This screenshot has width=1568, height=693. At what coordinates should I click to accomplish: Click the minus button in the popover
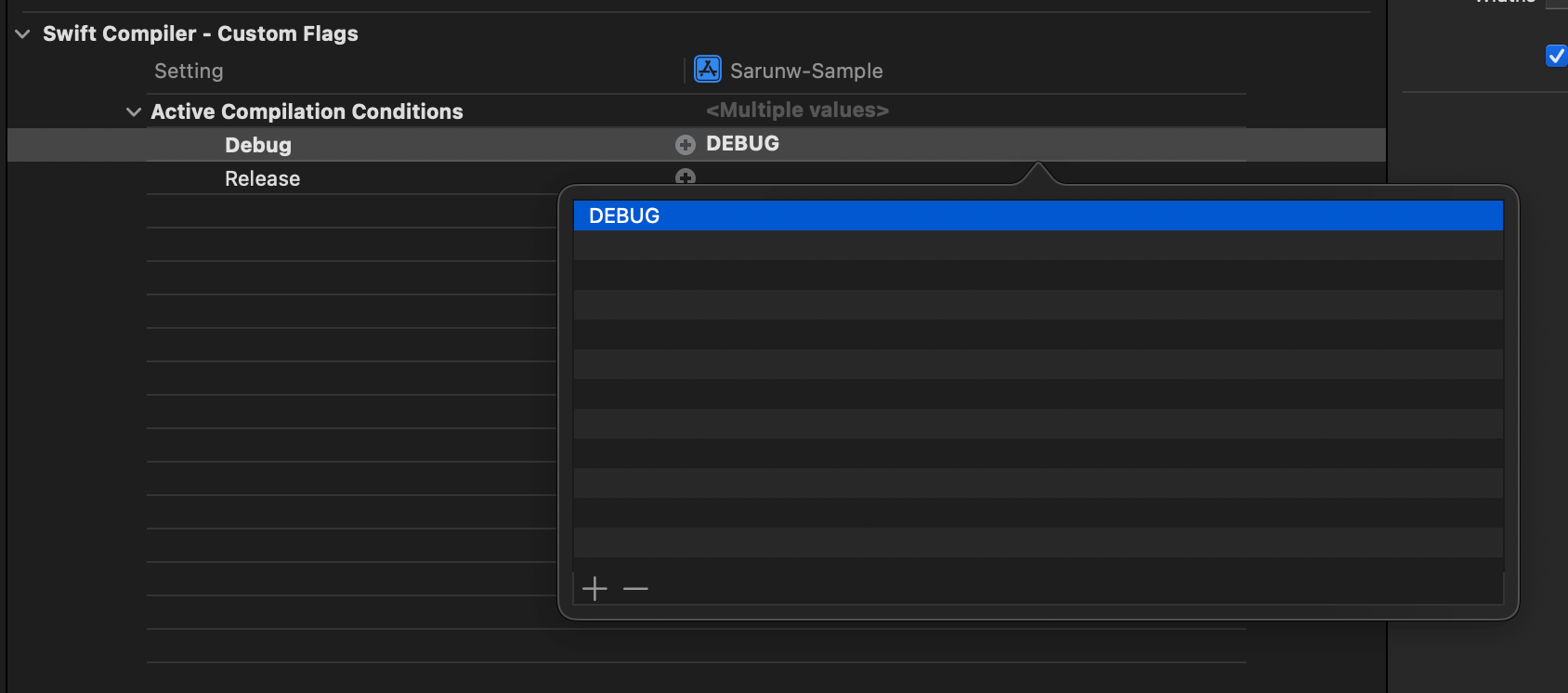[x=635, y=589]
